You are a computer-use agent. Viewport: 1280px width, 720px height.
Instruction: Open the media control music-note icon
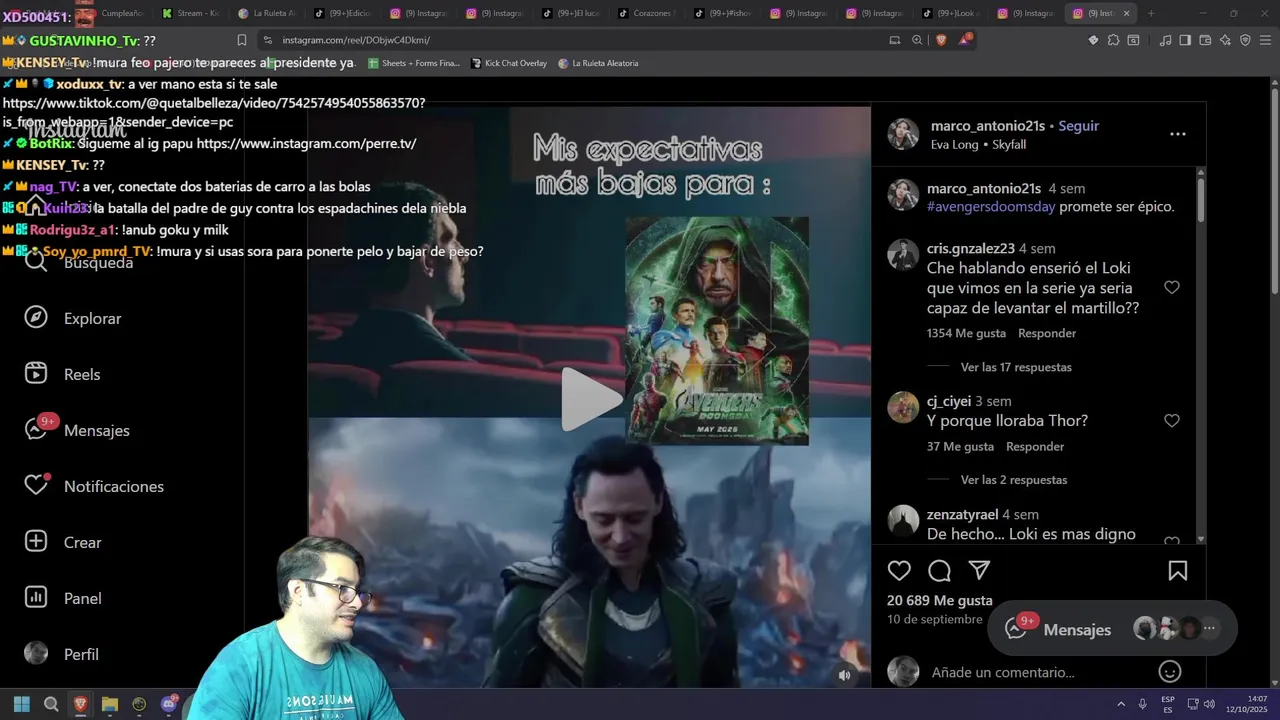pyautogui.click(x=1165, y=40)
